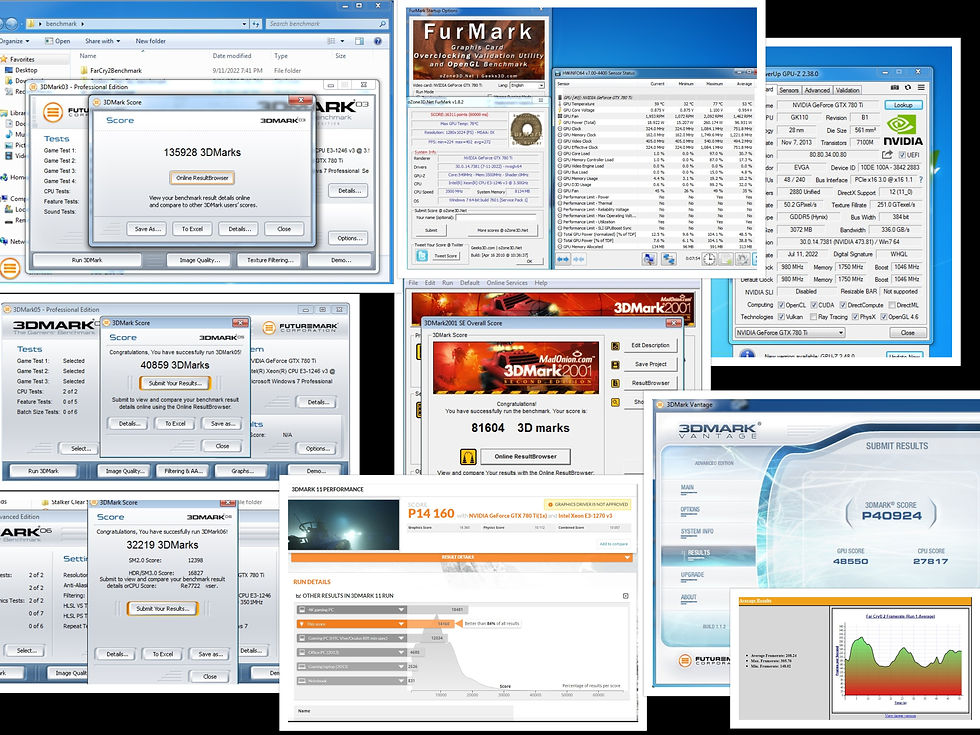Viewport: 980px width, 735px height.
Task: Click FarCry2Benchmark folder icon
Action: point(84,71)
